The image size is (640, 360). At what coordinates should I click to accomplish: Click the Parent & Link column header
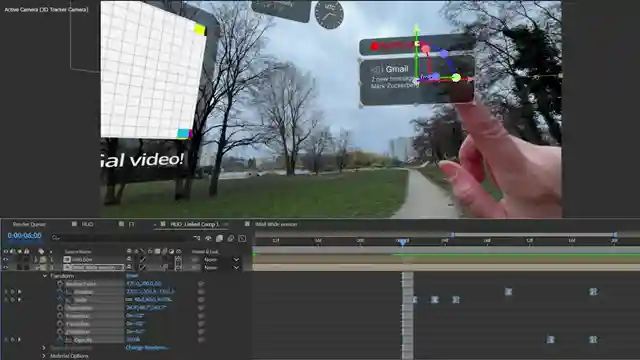(205, 251)
